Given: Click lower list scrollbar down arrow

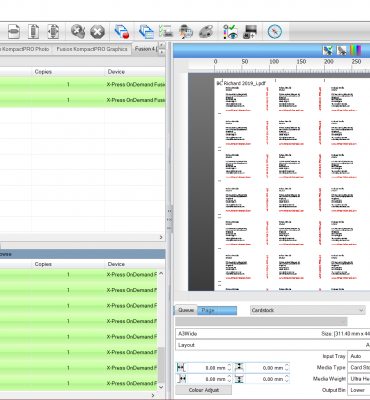Looking at the screenshot, I should pyautogui.click(x=161, y=387).
